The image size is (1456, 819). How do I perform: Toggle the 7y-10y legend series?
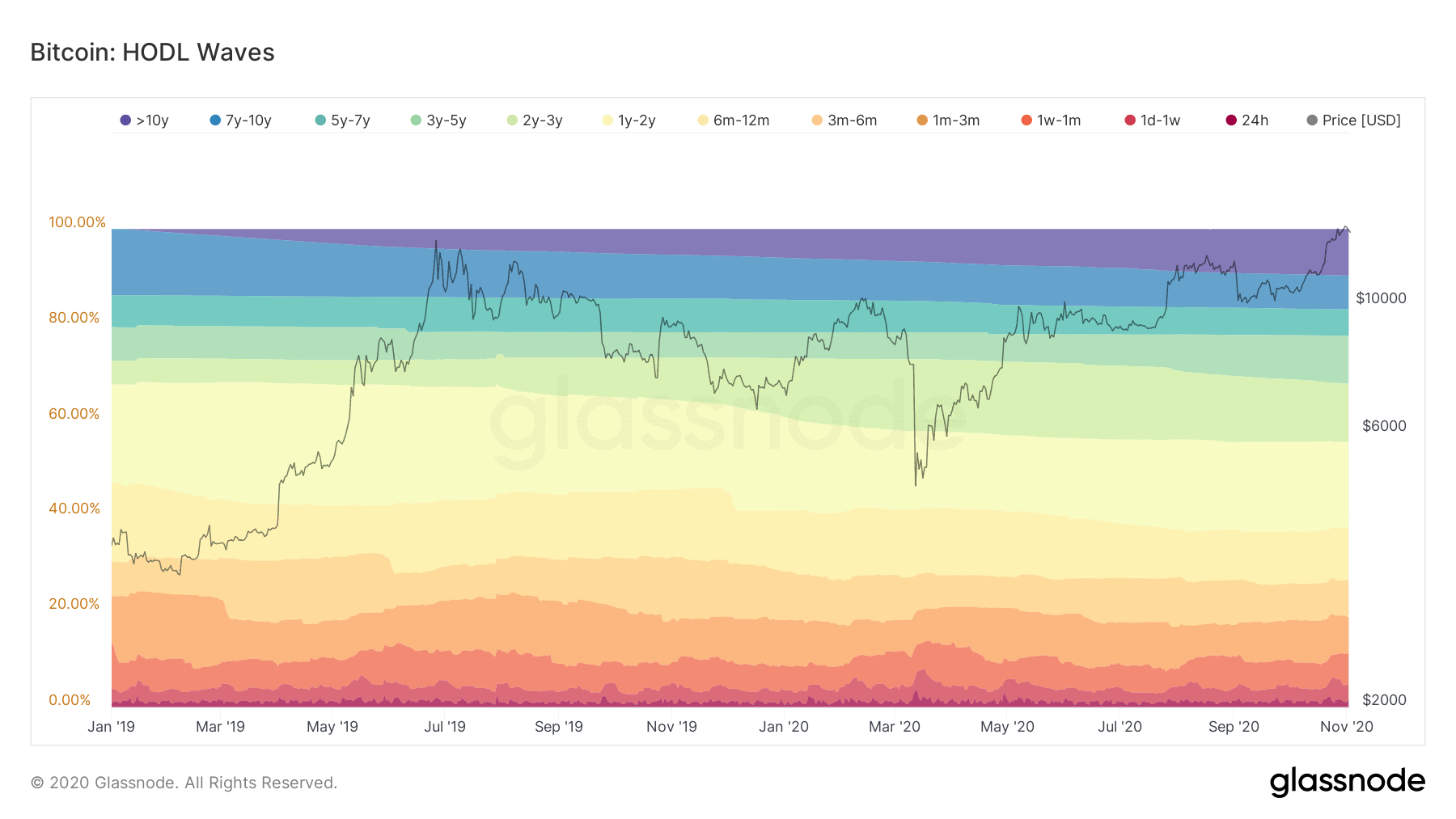240,120
